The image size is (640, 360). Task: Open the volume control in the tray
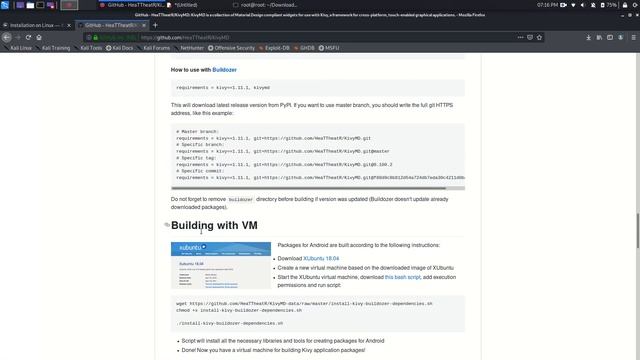pos(582,5)
